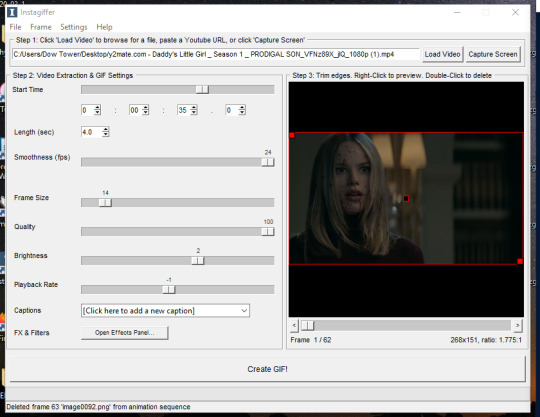Click the top-left red crop handle
The image size is (540, 417).
coord(292,135)
